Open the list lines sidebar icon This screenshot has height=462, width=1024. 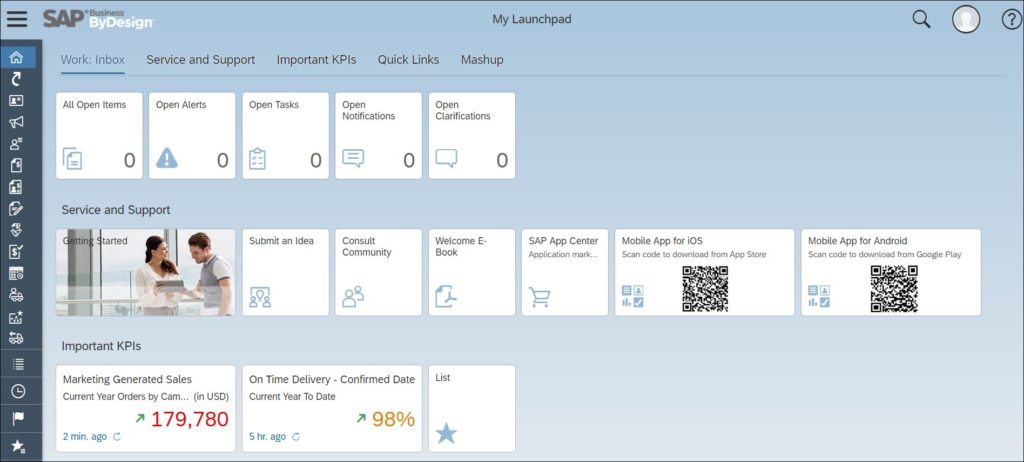18,364
